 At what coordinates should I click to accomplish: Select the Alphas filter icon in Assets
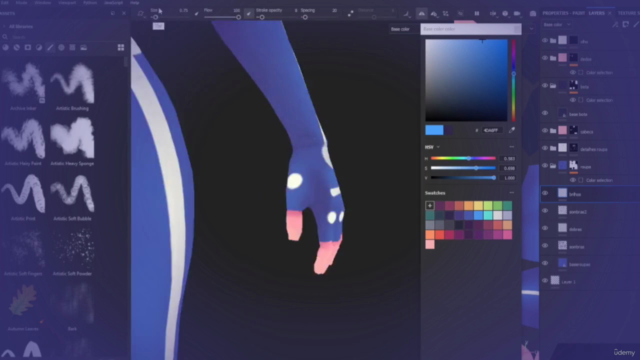[61, 48]
